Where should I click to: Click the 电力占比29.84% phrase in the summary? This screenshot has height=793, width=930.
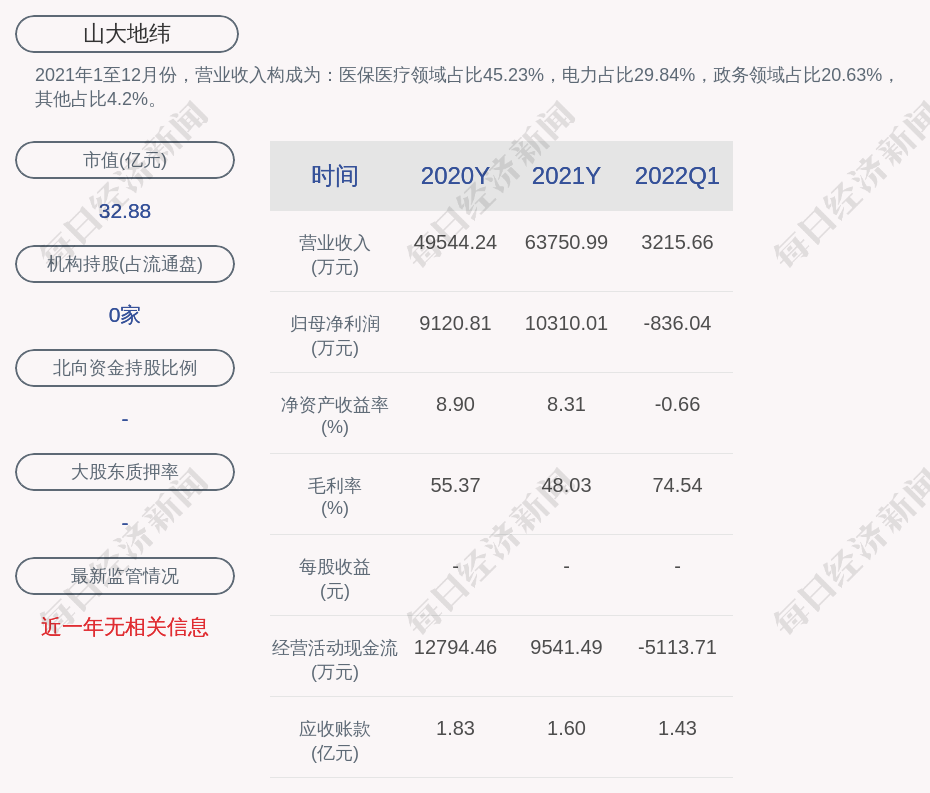coord(629,75)
